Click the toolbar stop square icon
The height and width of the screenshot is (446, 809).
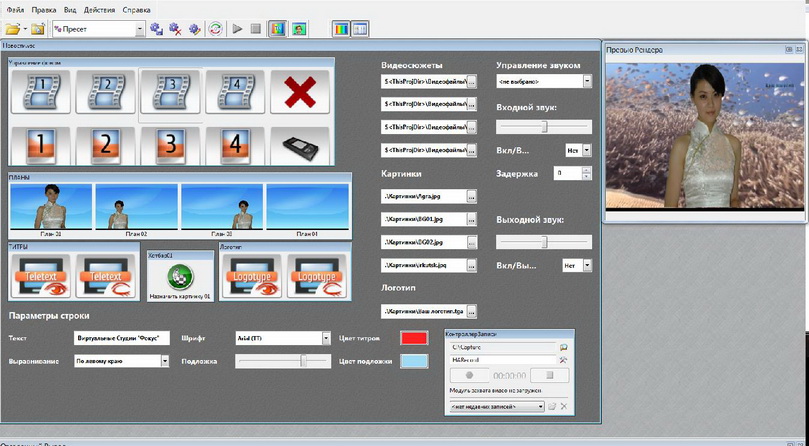tap(255, 29)
